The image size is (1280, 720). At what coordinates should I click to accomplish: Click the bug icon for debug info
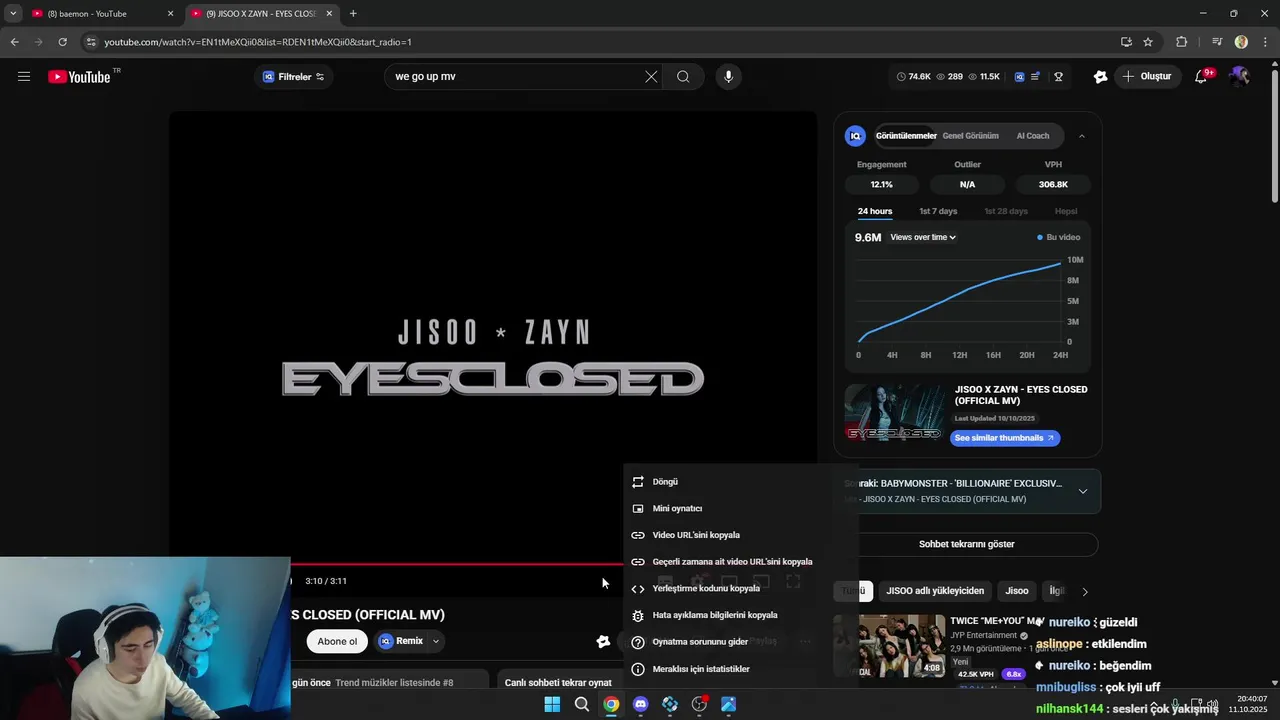(x=638, y=615)
